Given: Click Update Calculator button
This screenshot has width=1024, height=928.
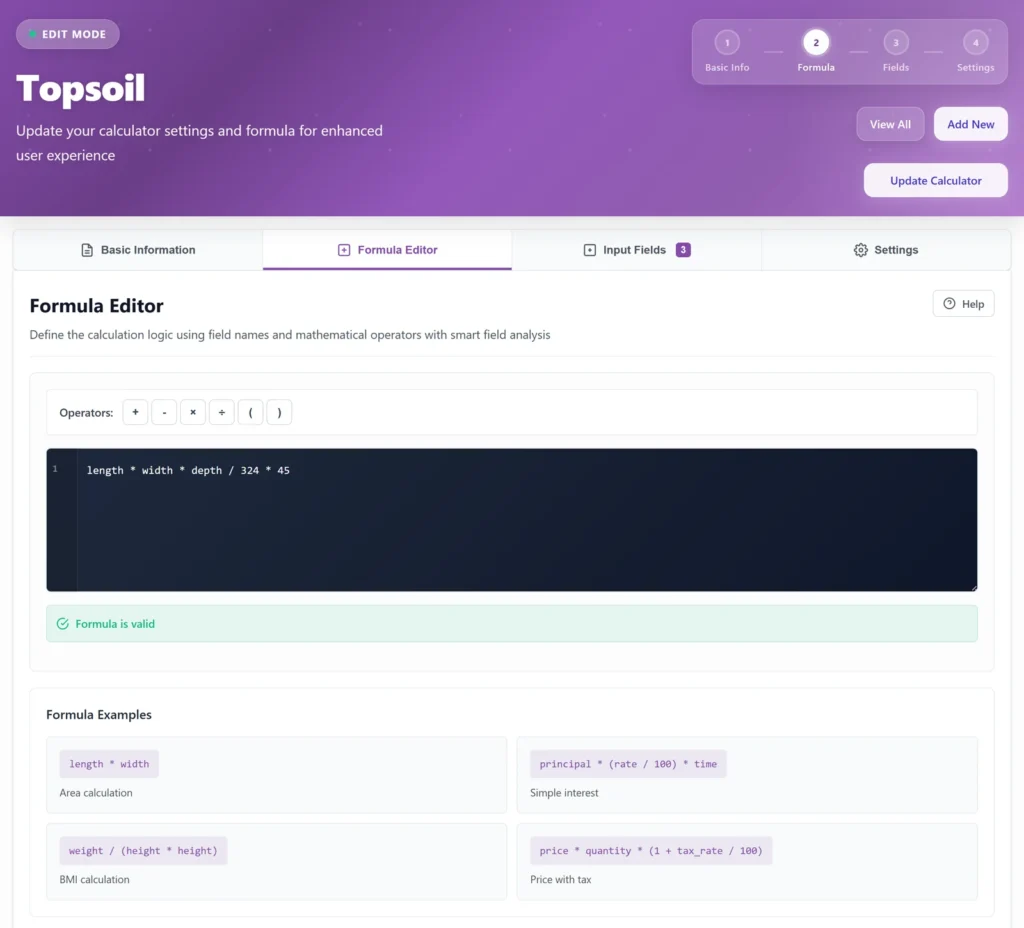Looking at the screenshot, I should click(x=935, y=180).
